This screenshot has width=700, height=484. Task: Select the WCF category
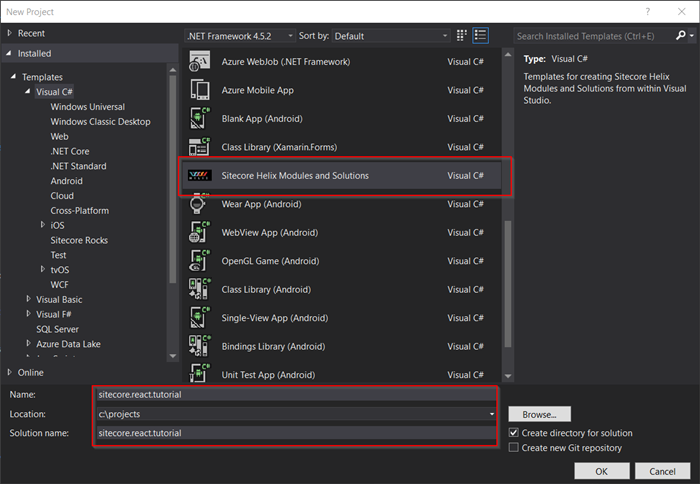[x=59, y=284]
